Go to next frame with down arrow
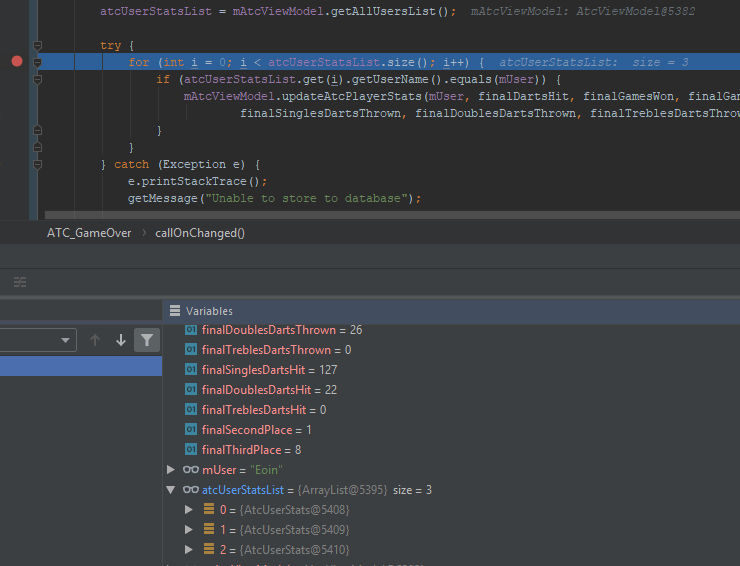 pyautogui.click(x=121, y=340)
